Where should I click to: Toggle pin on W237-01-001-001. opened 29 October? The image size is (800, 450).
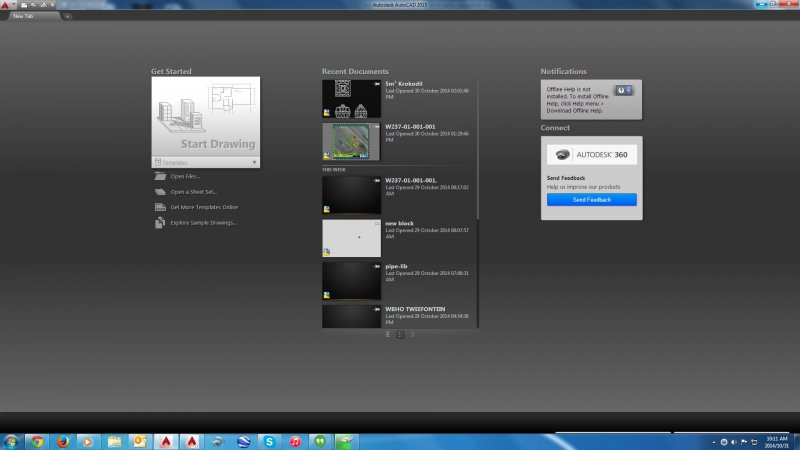tap(377, 180)
